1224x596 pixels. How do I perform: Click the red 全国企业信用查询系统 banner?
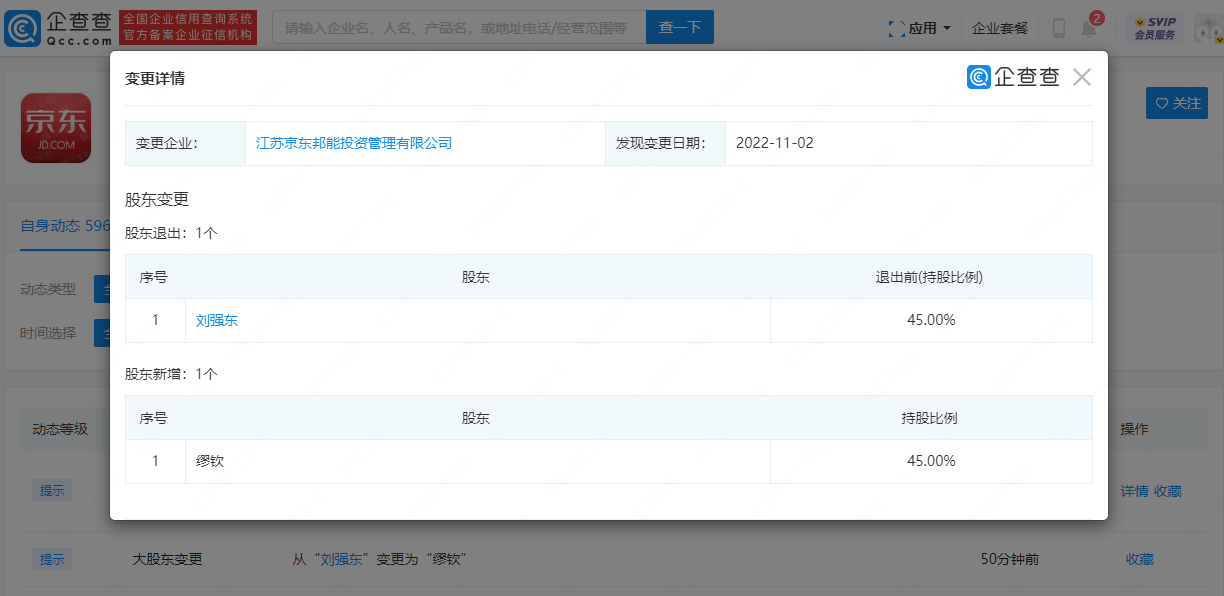188,28
